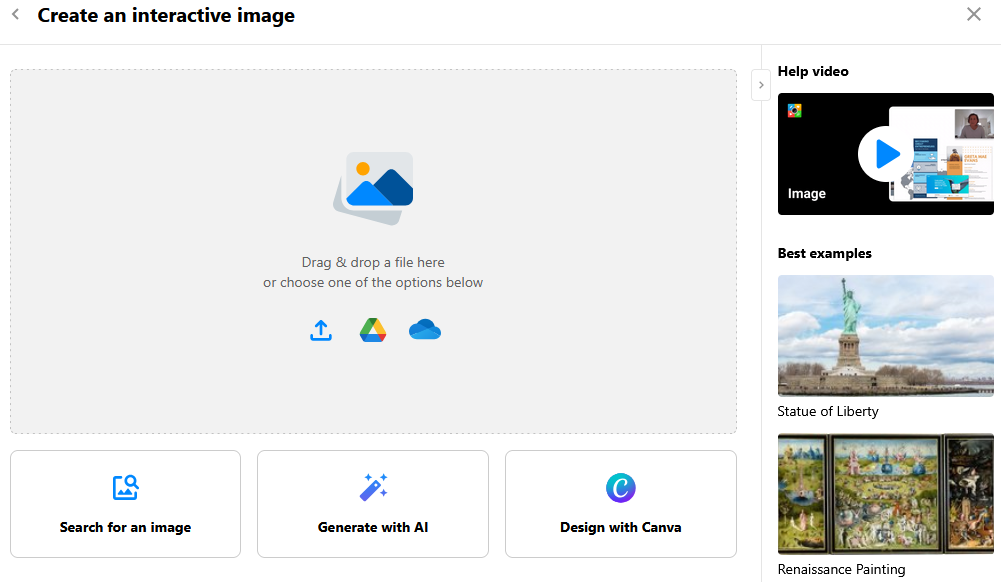This screenshot has width=1001, height=582.
Task: Choose the OneDrive cloud icon
Action: click(x=425, y=330)
